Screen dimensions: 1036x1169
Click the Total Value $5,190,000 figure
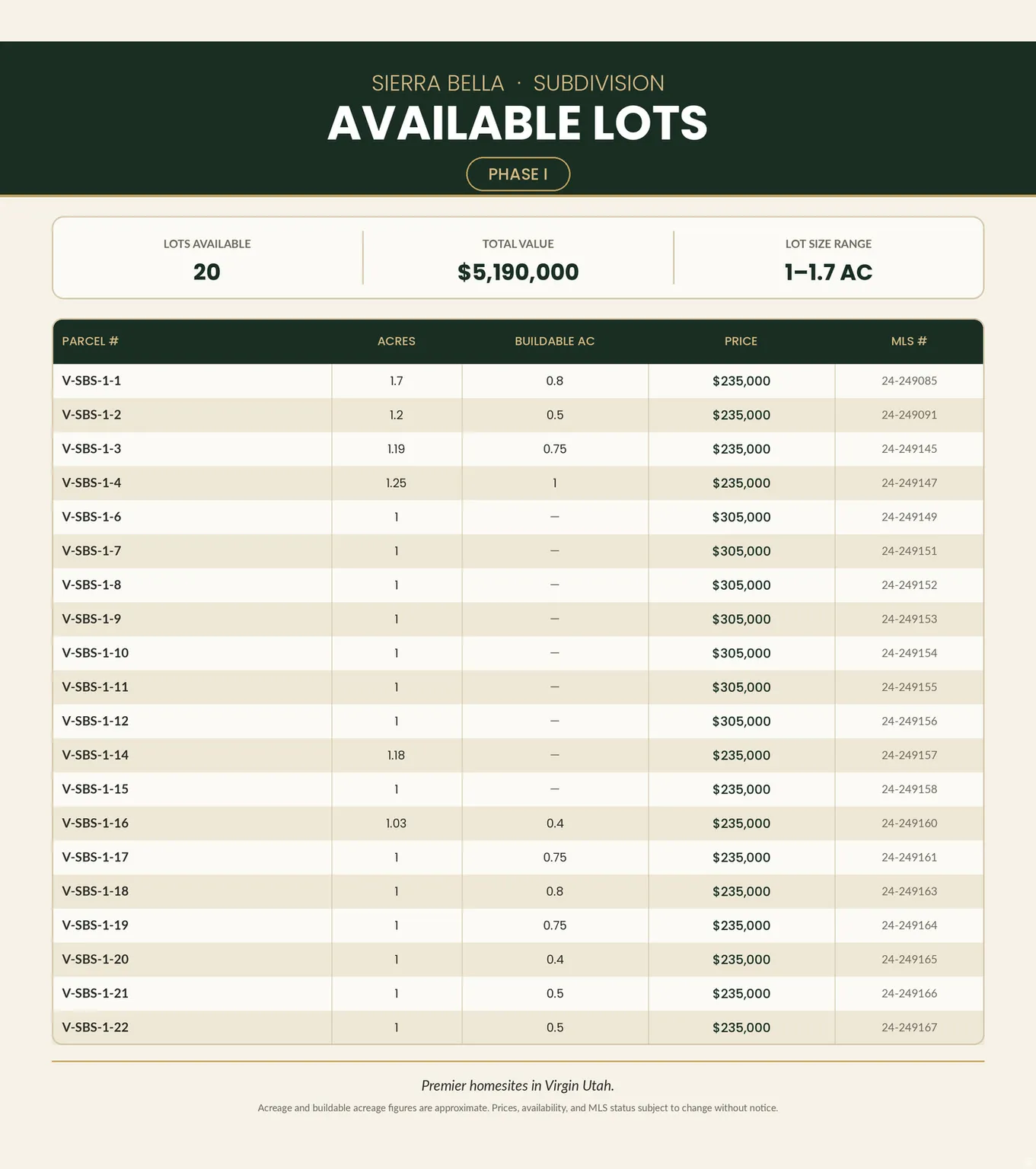(518, 272)
